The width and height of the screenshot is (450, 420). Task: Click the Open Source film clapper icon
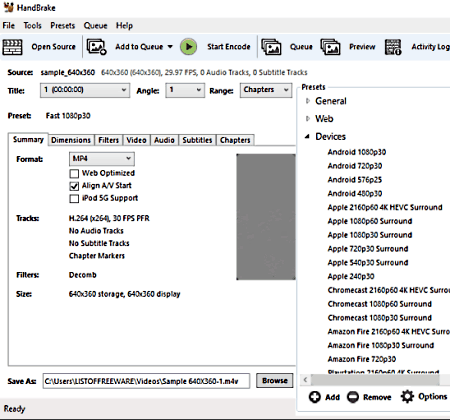(x=12, y=47)
